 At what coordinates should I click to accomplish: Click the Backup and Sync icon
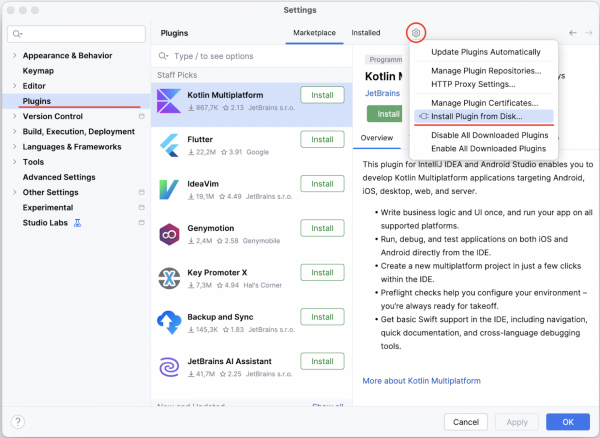click(x=169, y=322)
